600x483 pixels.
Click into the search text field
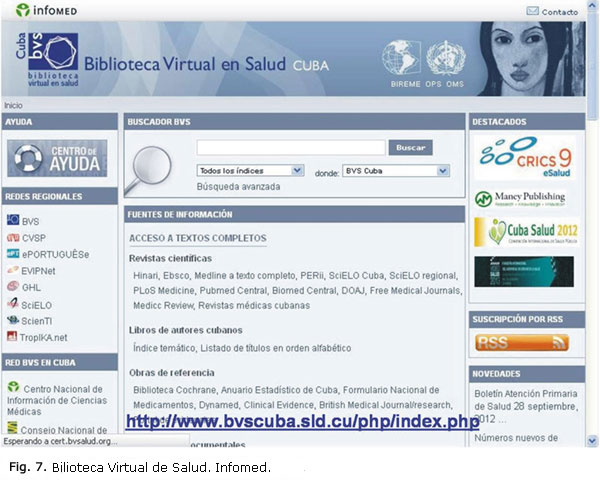coord(290,148)
